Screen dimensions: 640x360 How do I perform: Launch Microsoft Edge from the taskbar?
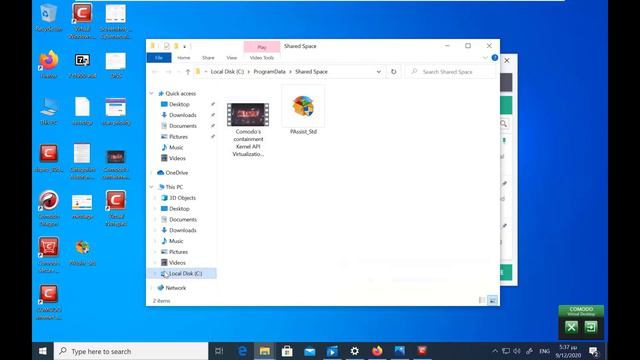pos(242,351)
